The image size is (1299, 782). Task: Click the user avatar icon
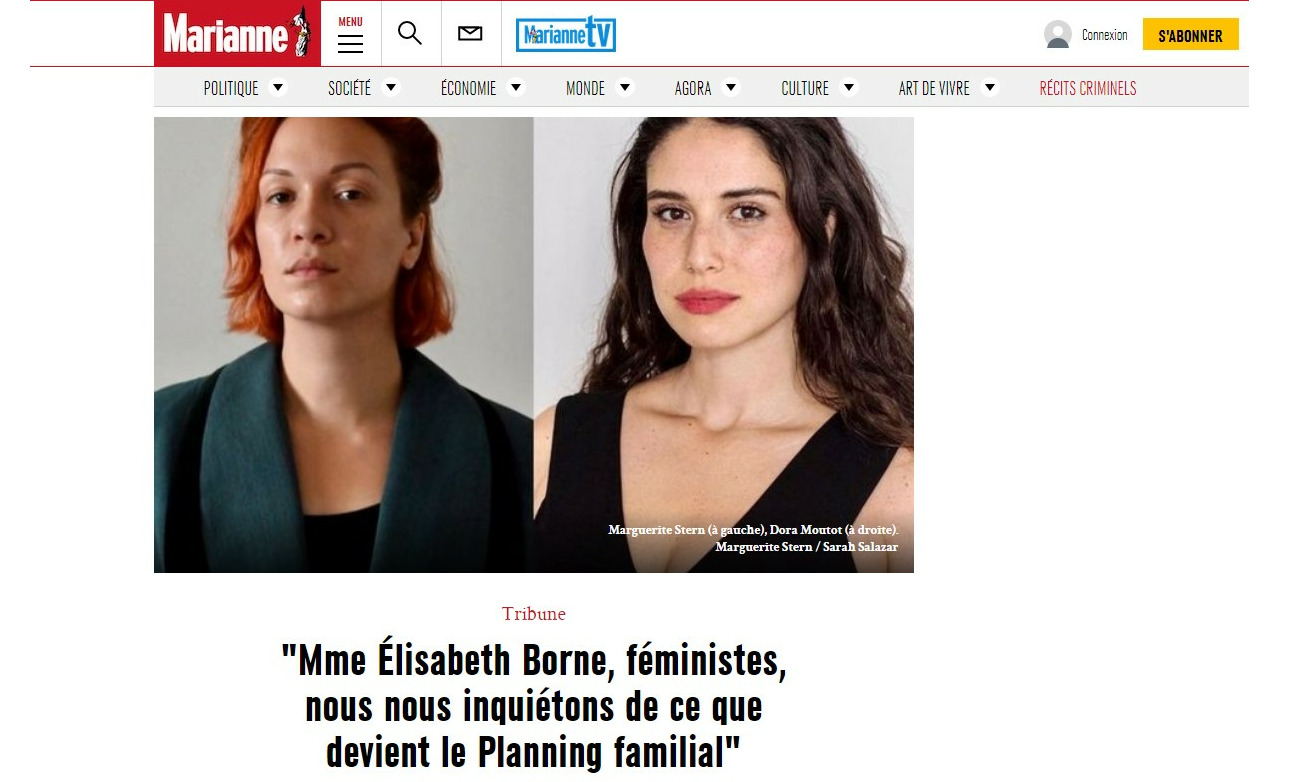[x=1057, y=35]
